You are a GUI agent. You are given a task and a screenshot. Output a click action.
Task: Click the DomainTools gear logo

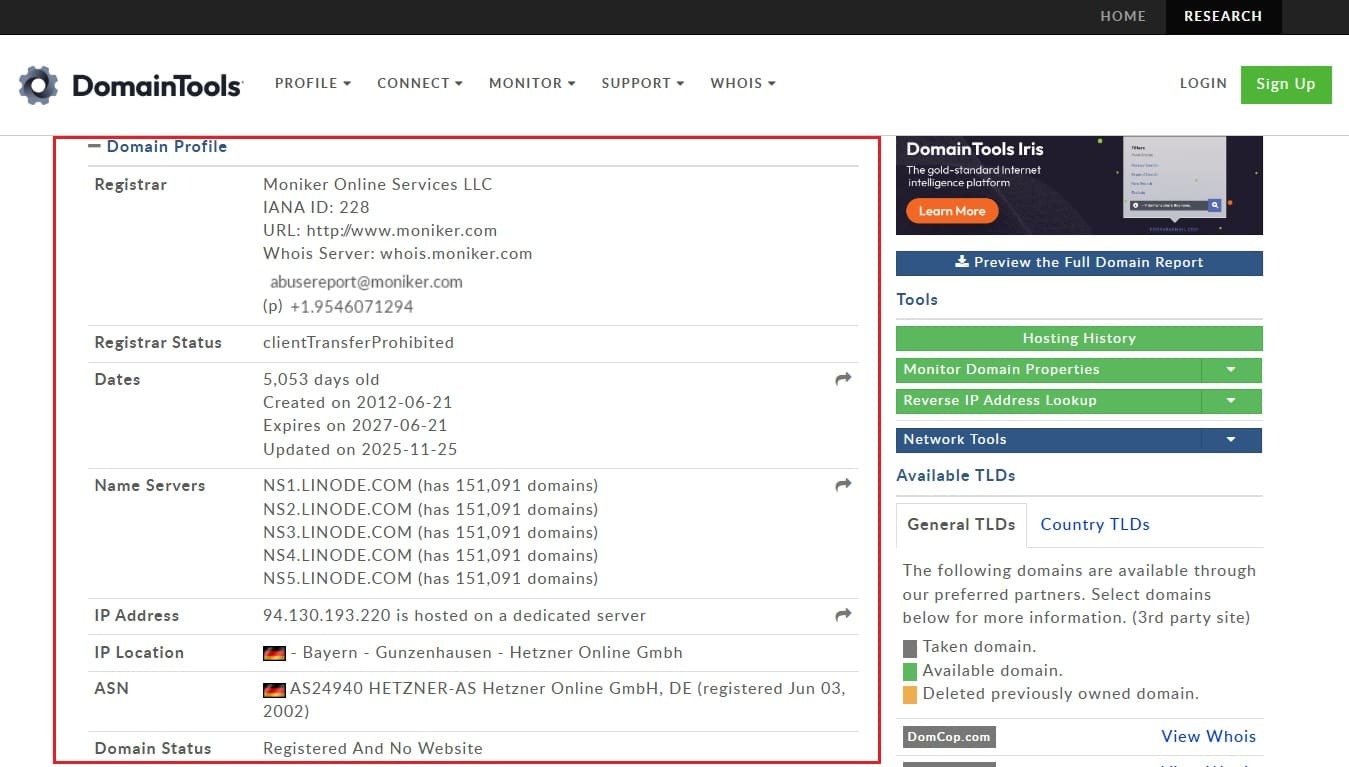pyautogui.click(x=38, y=85)
